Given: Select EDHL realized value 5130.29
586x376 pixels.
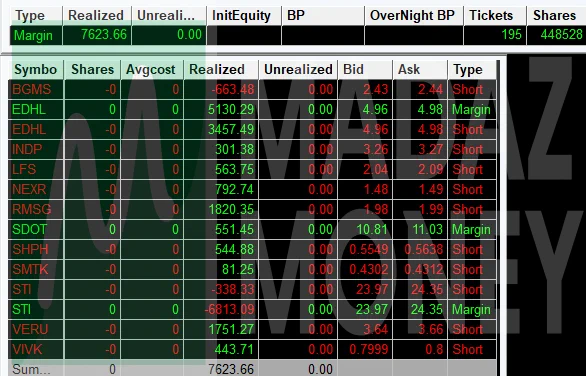Looking at the screenshot, I should coord(231,110).
